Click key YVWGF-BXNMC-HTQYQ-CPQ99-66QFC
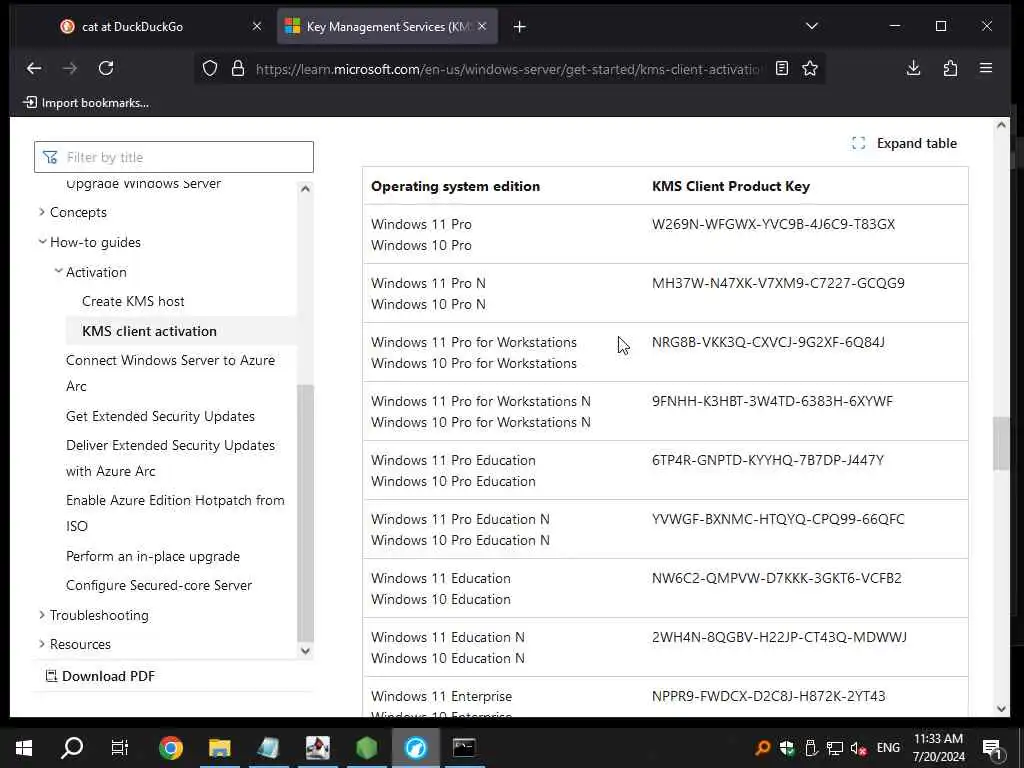The image size is (1024, 768). click(x=778, y=519)
